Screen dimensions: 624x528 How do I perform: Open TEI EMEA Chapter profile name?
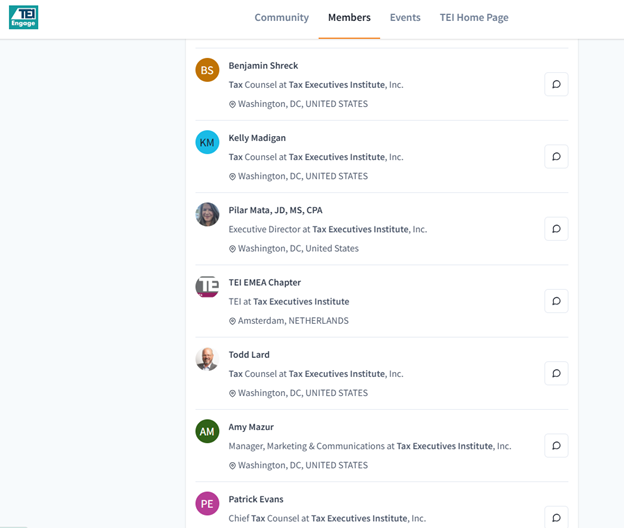(264, 283)
